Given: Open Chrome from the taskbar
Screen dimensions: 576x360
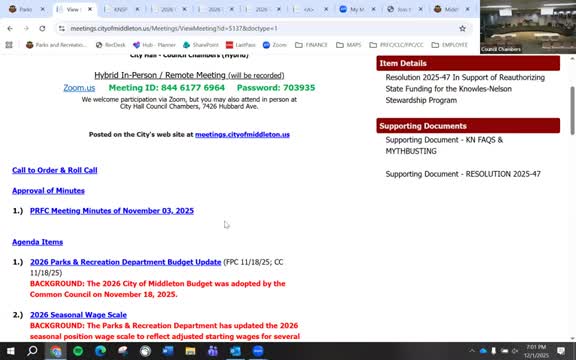Looking at the screenshot, I should point(55,351).
